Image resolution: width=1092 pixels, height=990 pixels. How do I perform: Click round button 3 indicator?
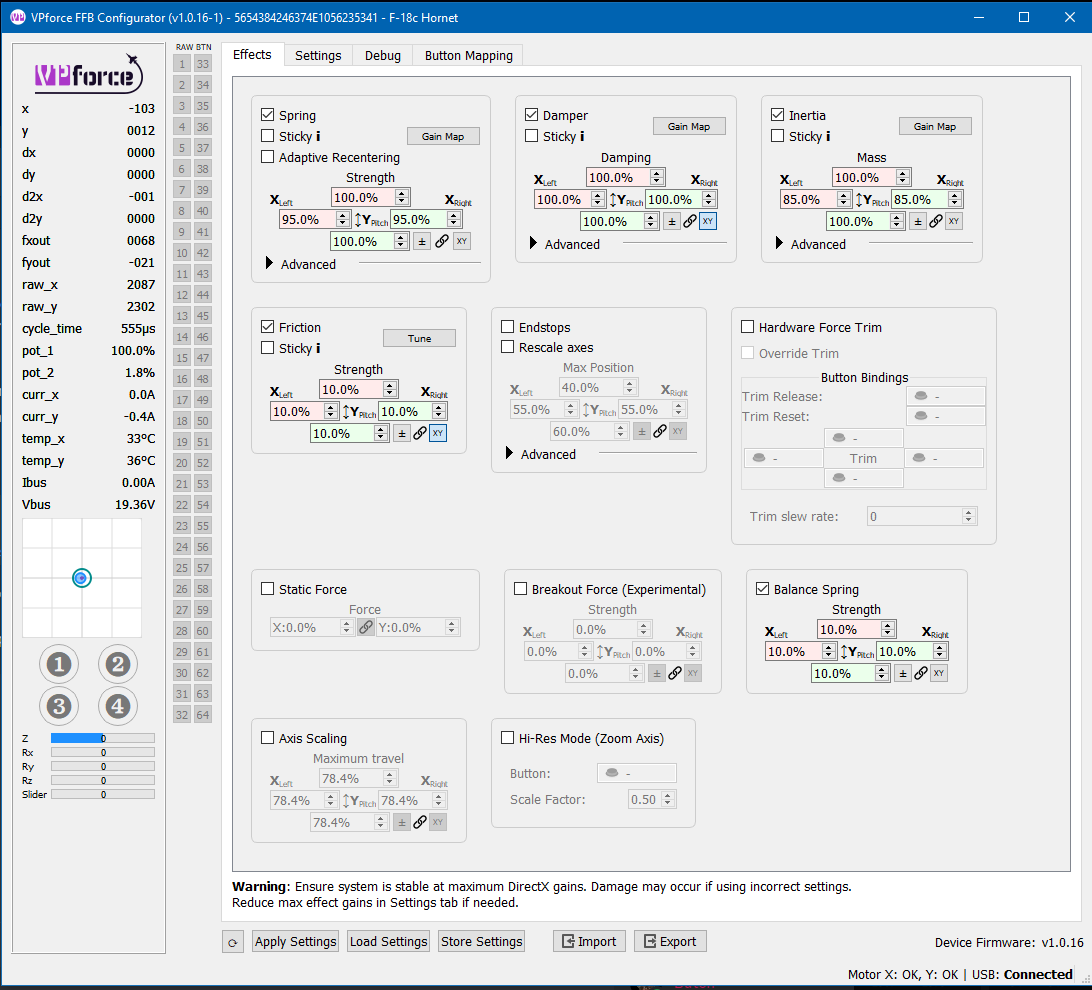click(59, 706)
